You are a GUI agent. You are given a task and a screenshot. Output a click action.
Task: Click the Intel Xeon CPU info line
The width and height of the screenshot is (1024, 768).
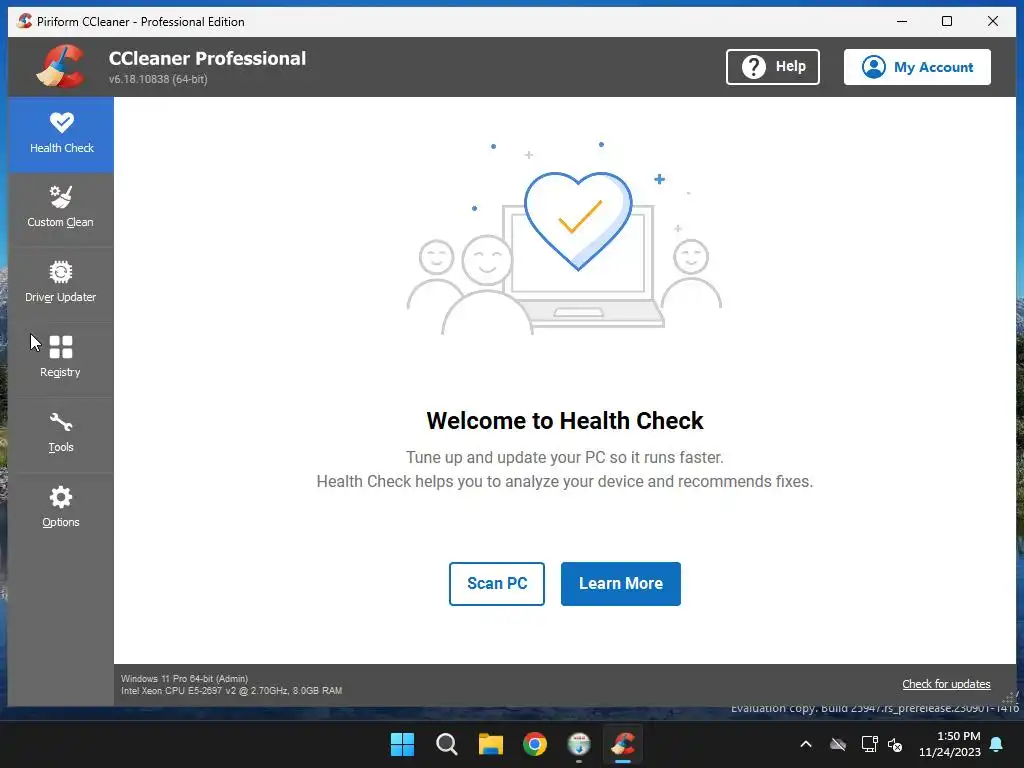231,690
